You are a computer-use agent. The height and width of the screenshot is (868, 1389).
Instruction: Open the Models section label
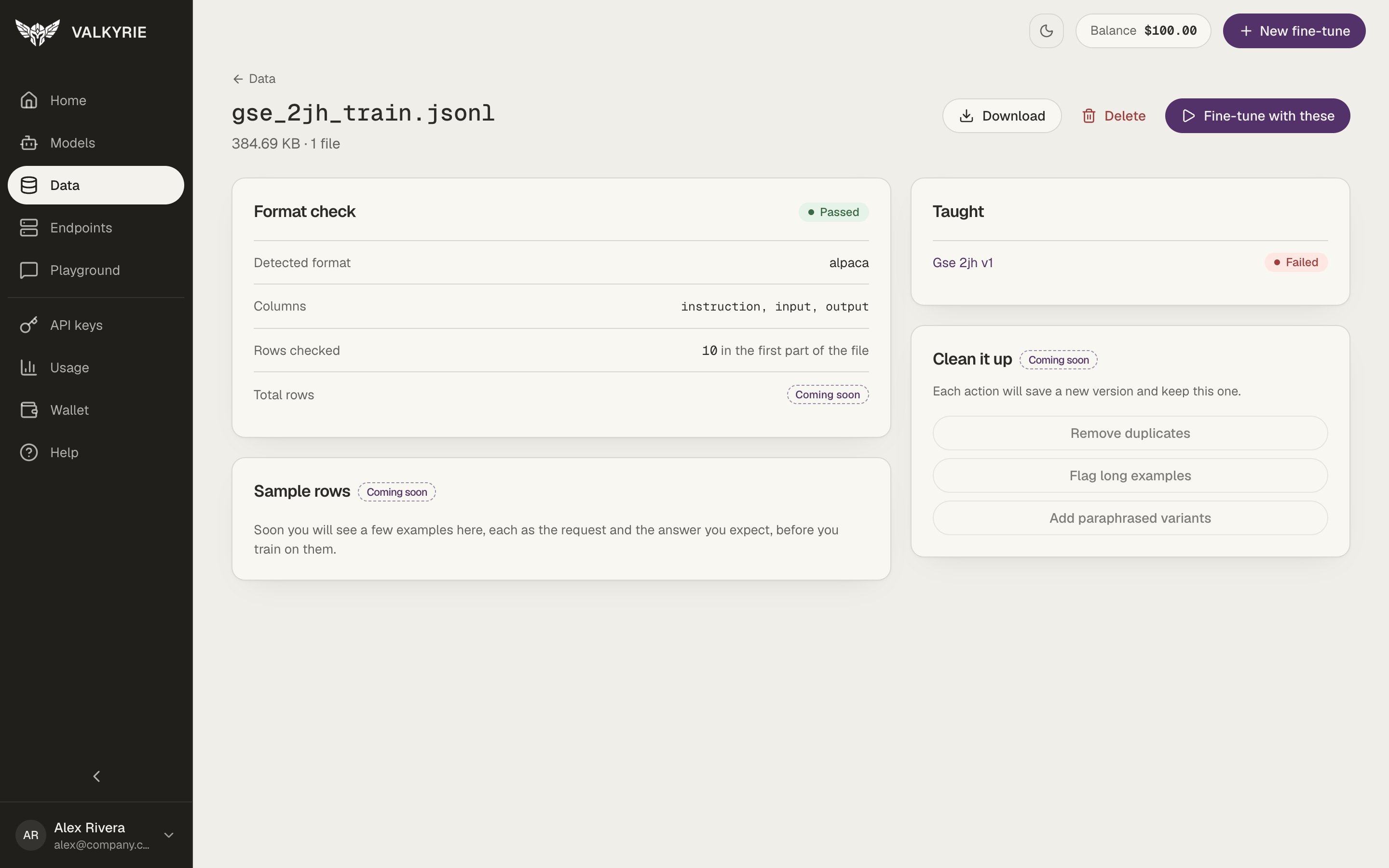click(x=72, y=142)
